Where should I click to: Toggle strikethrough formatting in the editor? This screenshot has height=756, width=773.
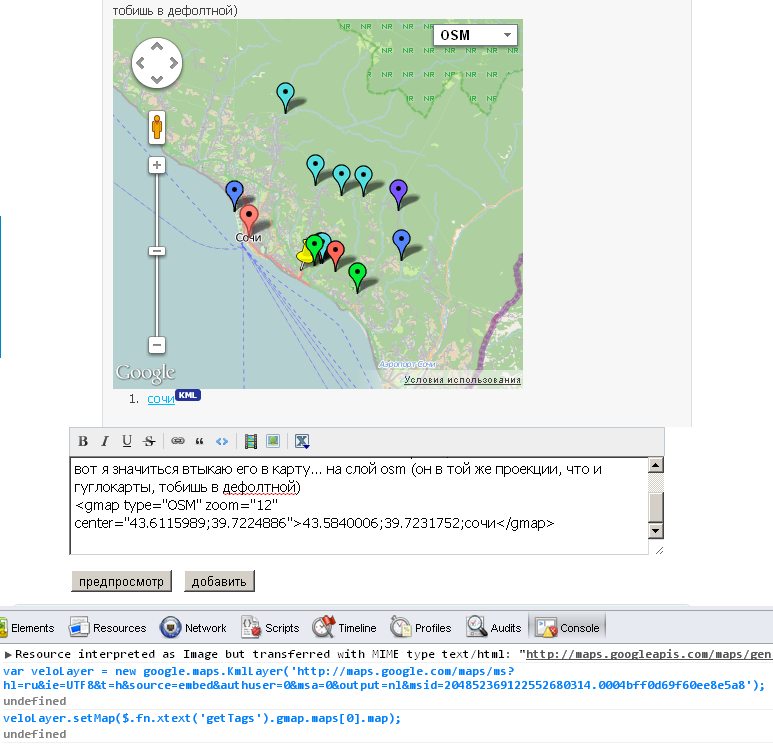[149, 441]
